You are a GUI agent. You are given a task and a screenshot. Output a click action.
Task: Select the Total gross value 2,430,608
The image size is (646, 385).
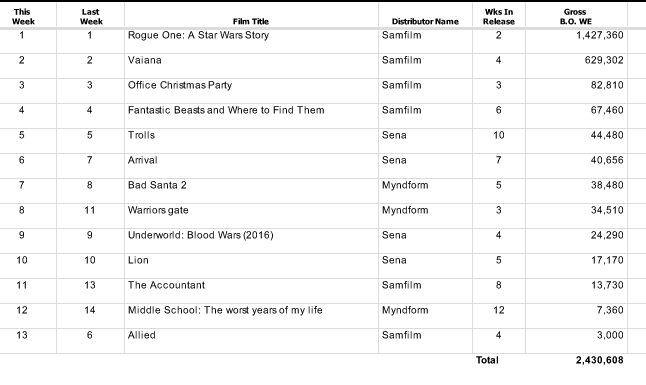coord(599,360)
